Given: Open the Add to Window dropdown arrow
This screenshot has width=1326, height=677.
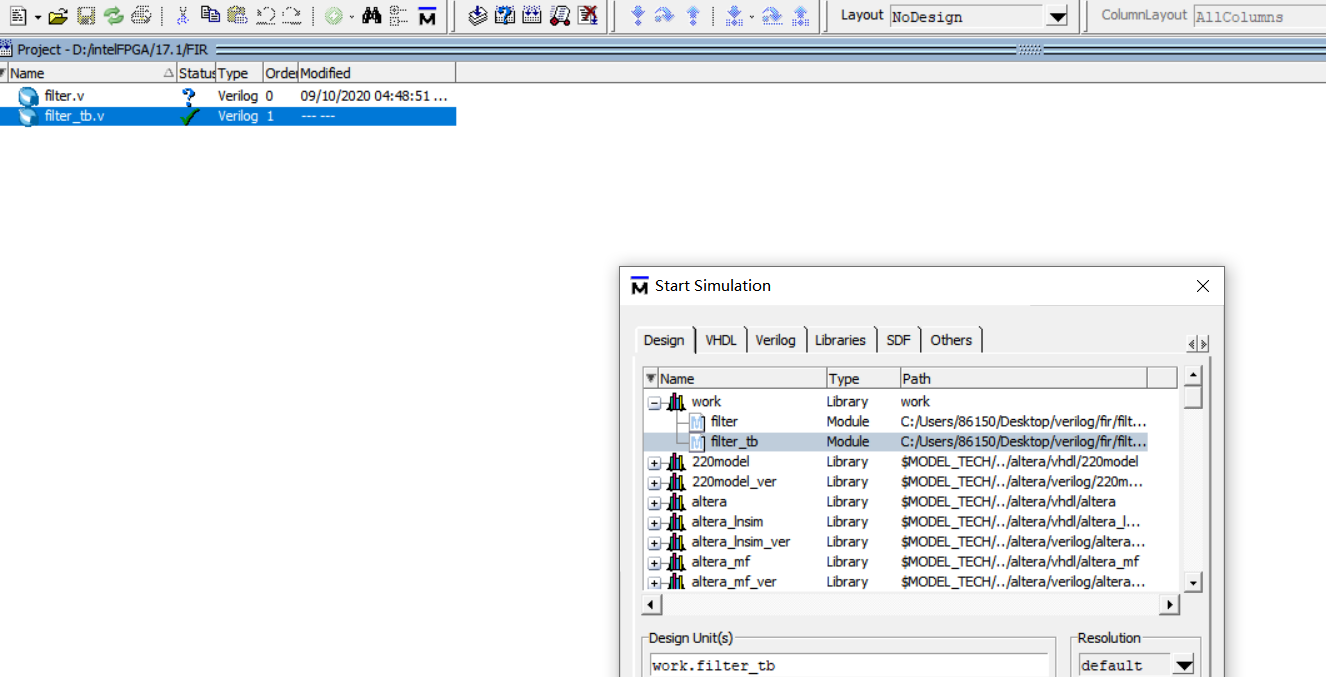Looking at the screenshot, I should tap(352, 17).
